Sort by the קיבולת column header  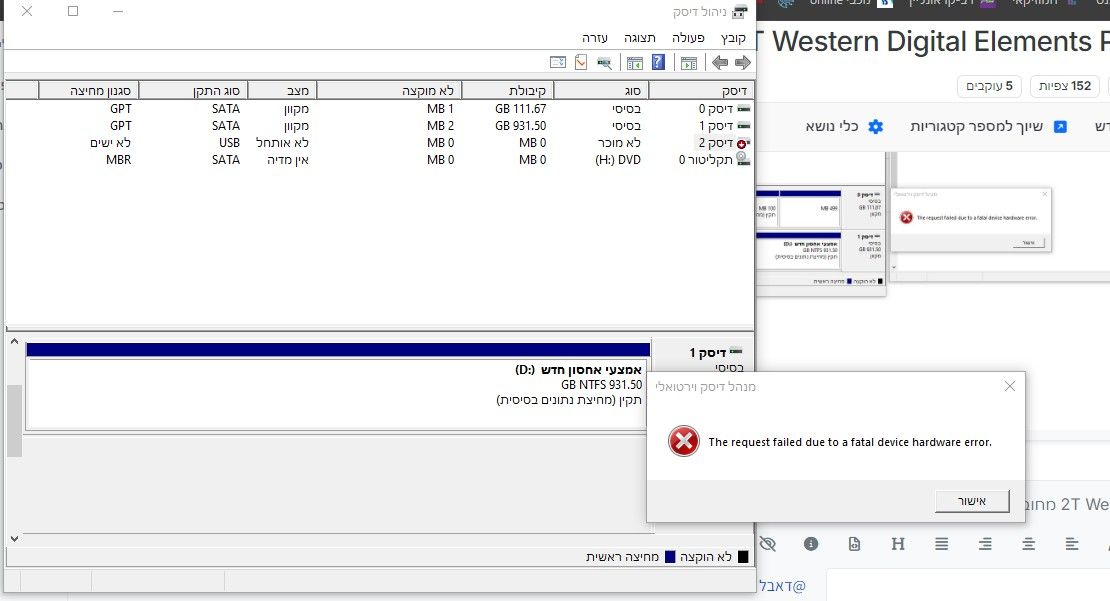pos(508,90)
